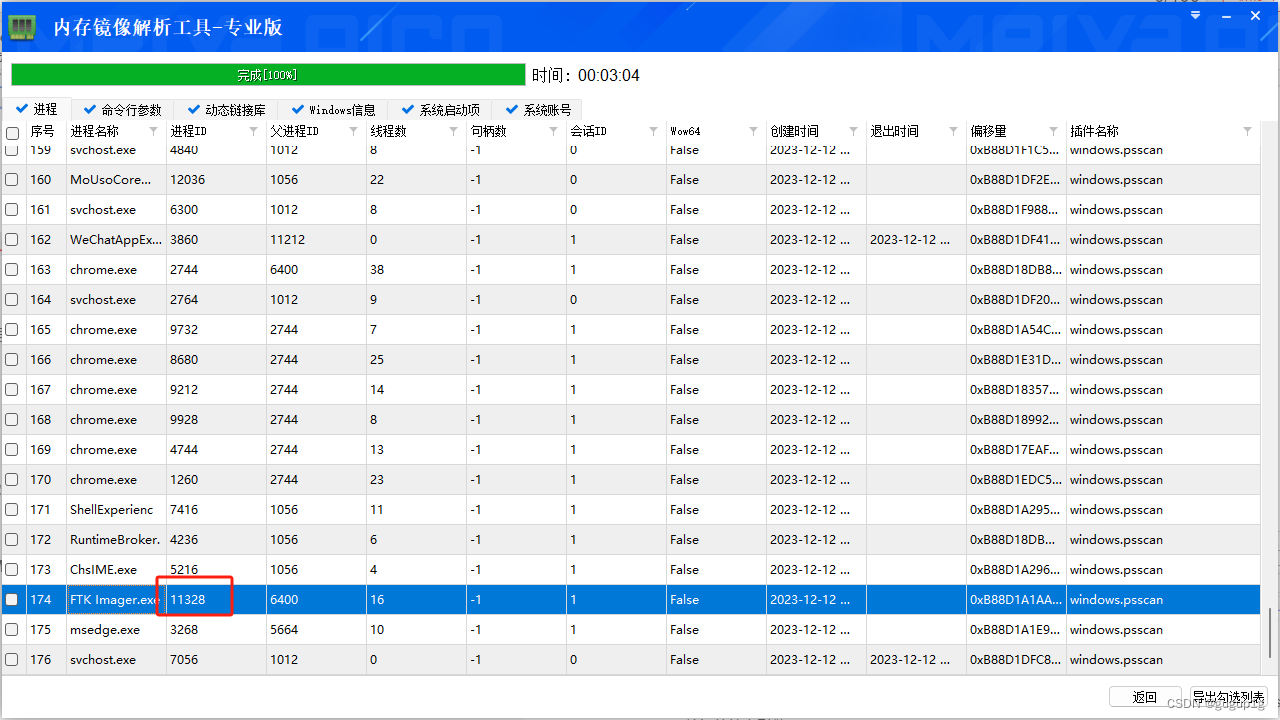
Task: Sort by the 偏移量 column header text
Action: pos(988,132)
